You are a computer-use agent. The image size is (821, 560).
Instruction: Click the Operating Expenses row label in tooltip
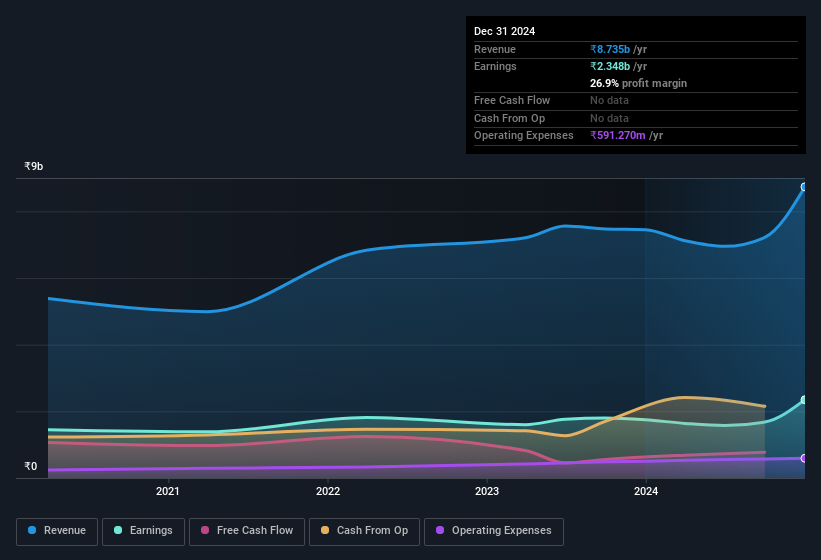(524, 136)
